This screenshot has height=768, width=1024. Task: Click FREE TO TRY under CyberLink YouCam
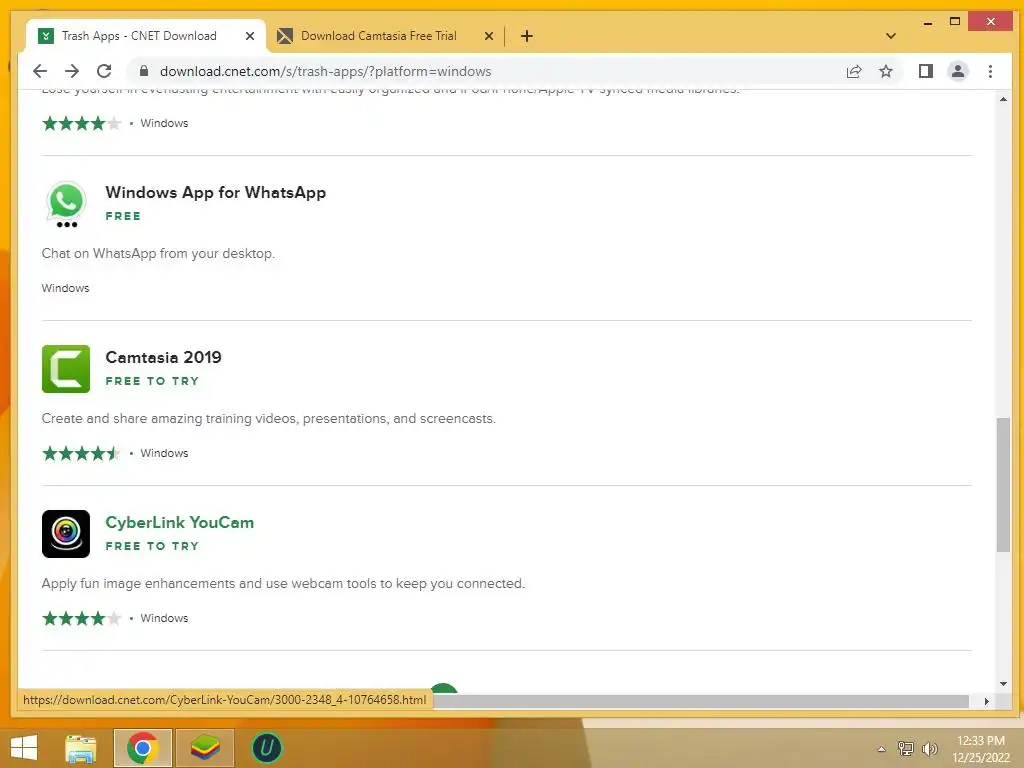pyautogui.click(x=152, y=546)
